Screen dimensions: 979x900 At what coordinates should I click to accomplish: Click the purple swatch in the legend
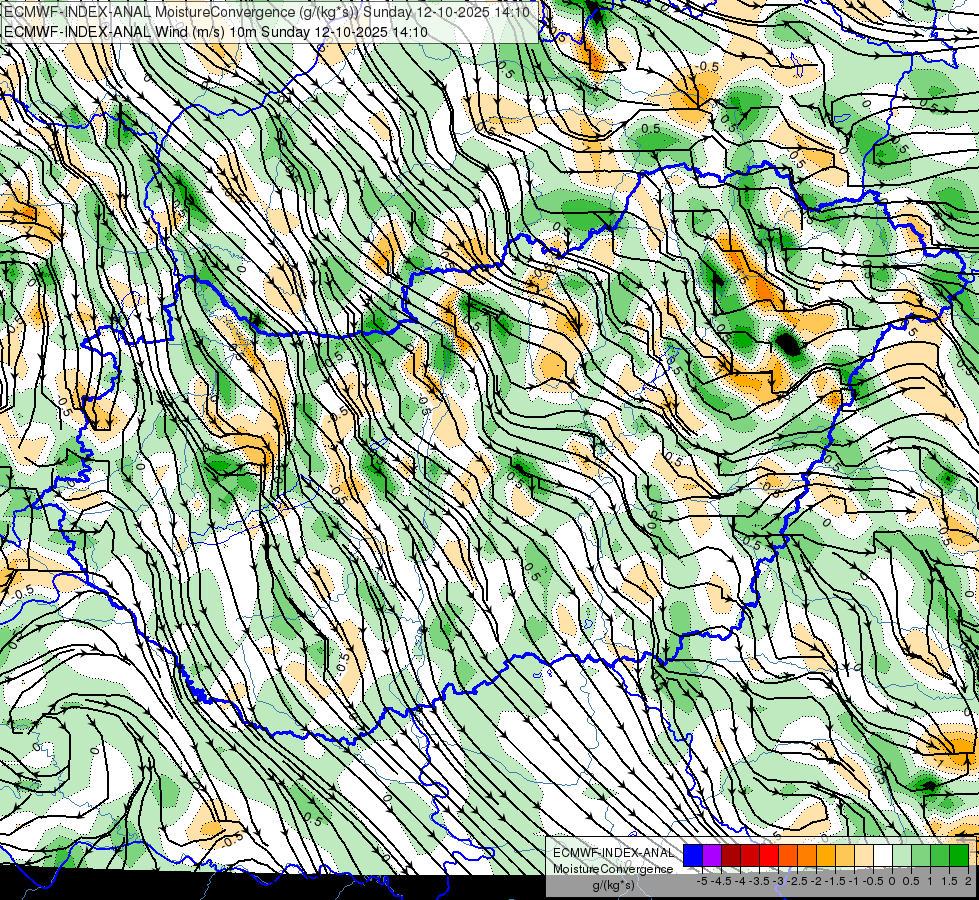[x=712, y=855]
